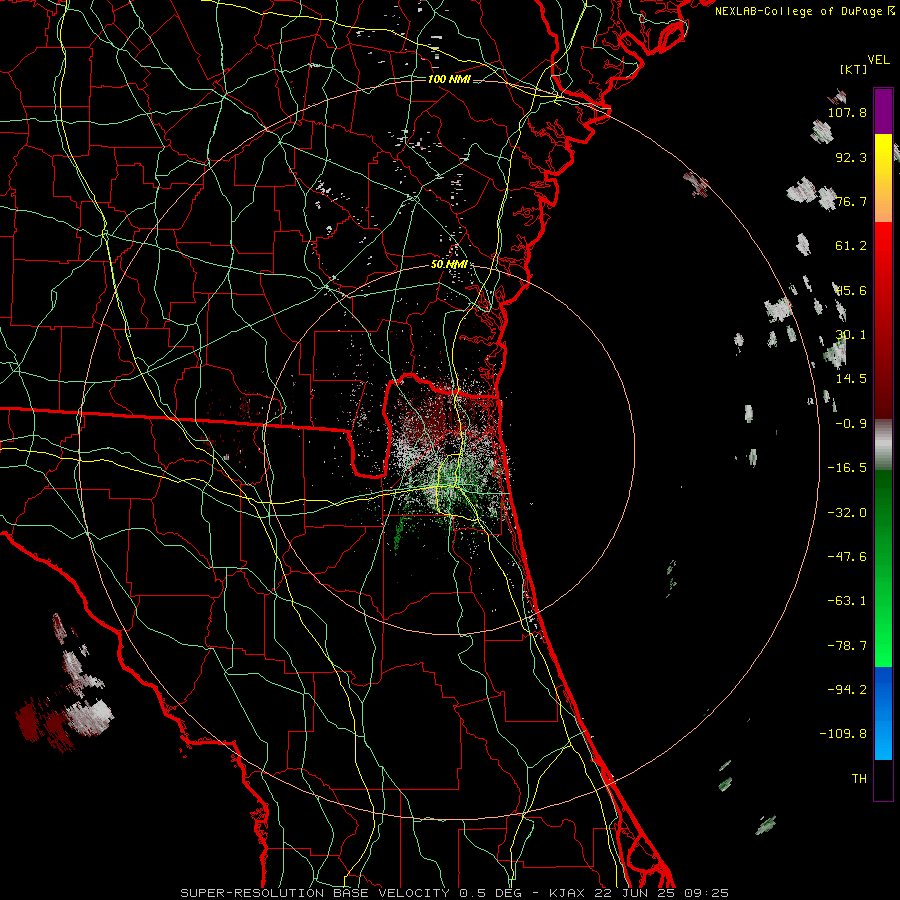Pick the green segment of the color scale
Image resolution: width=900 pixels, height=900 pixels.
tap(883, 568)
